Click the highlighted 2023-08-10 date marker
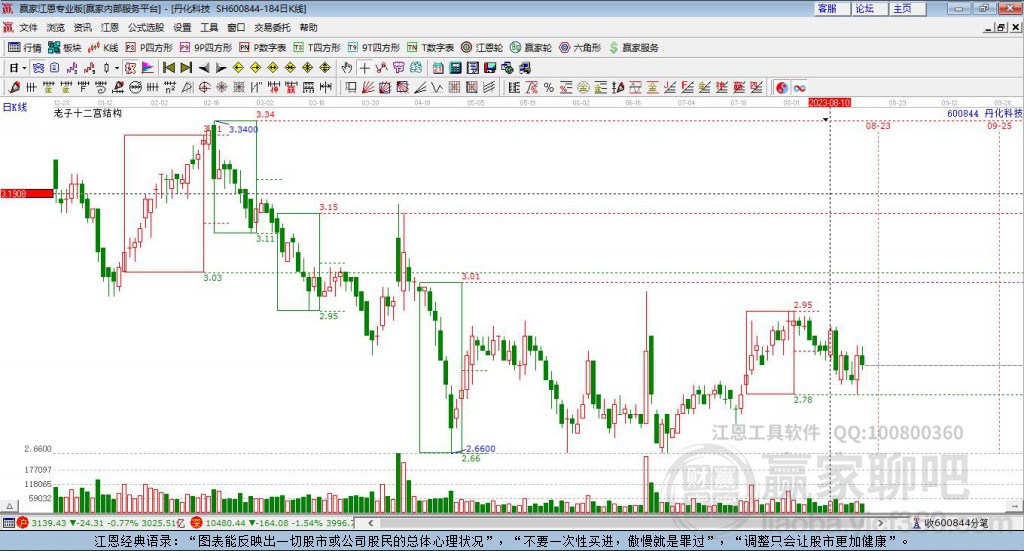1024x551 pixels. pyautogui.click(x=829, y=102)
